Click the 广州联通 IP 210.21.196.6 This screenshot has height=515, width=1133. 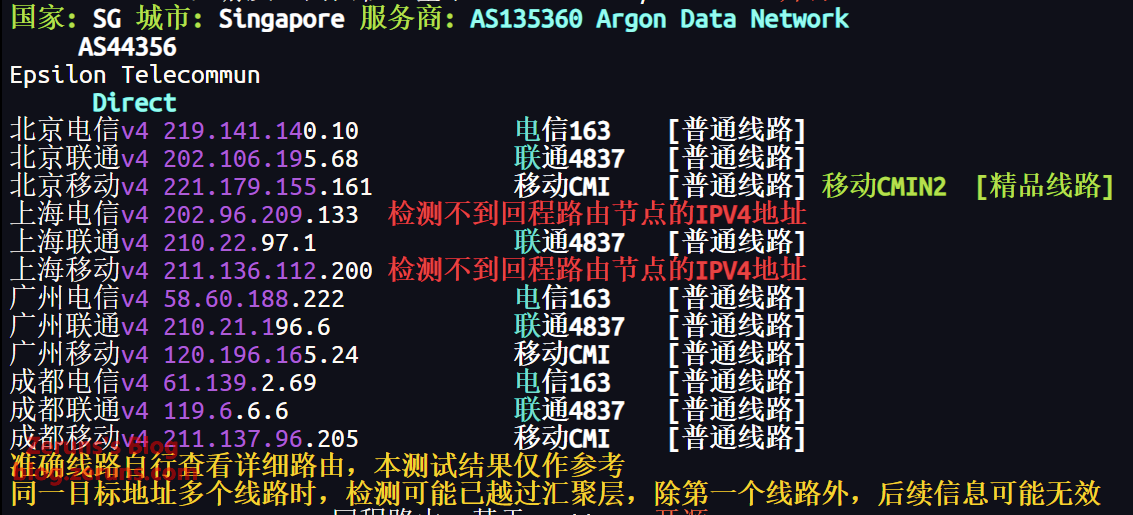(246, 327)
